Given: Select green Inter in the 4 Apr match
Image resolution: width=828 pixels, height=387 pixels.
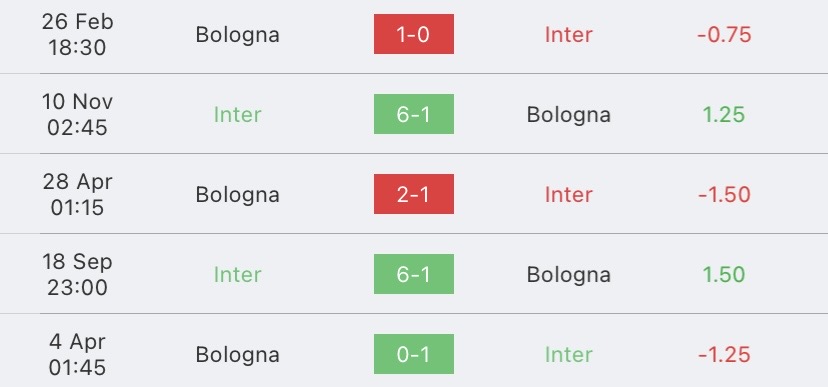Looking at the screenshot, I should 568,354.
